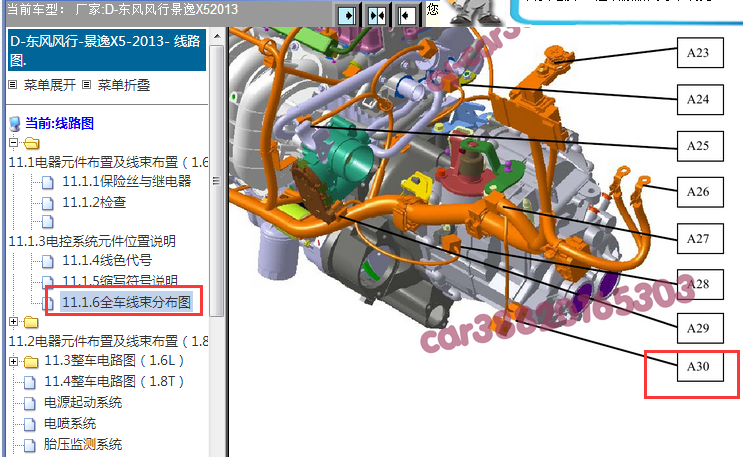Click the collapse-left panel arrow icon
743x457 pixels.
tap(406, 16)
